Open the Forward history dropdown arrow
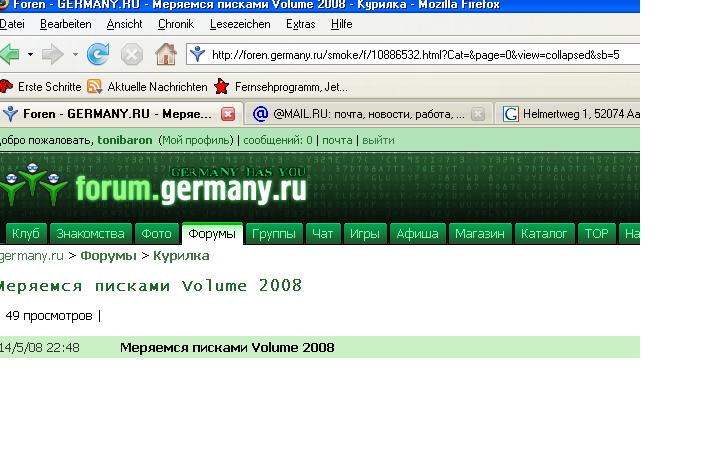720x450 pixels. (x=75, y=55)
